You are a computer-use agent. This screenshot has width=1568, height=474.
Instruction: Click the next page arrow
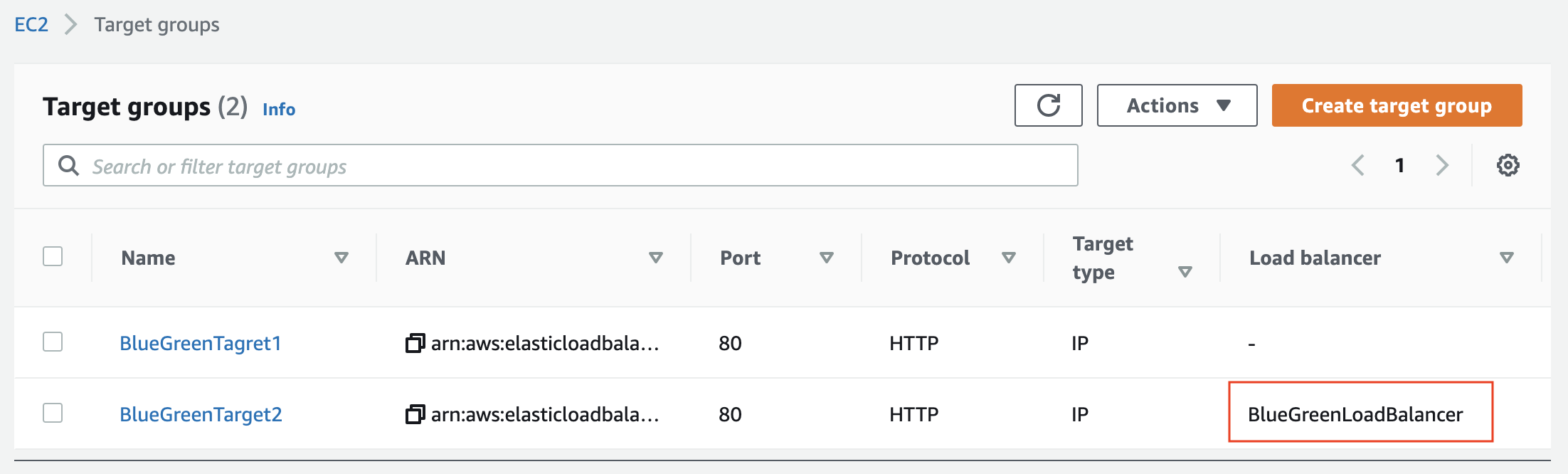point(1442,165)
